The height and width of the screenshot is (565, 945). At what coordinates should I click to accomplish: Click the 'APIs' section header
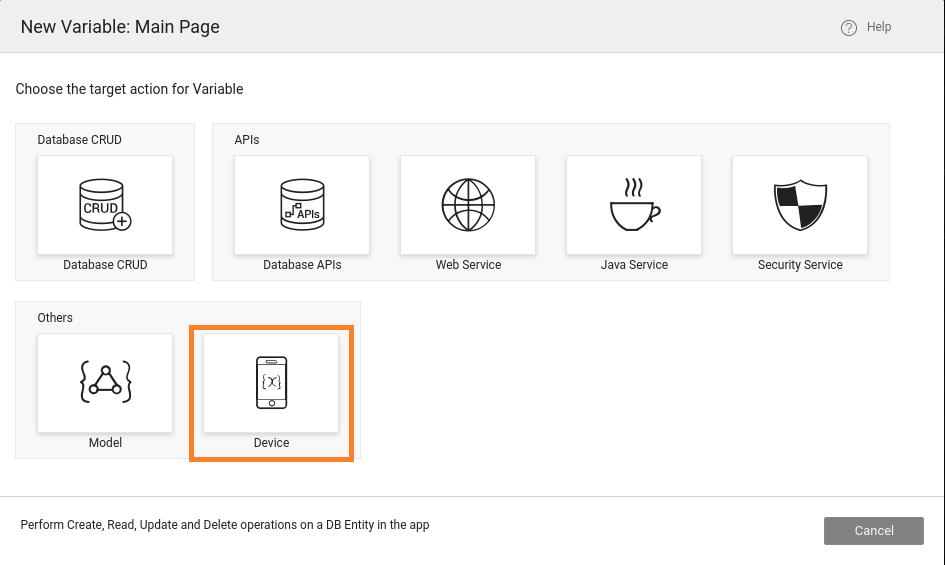click(x=247, y=140)
